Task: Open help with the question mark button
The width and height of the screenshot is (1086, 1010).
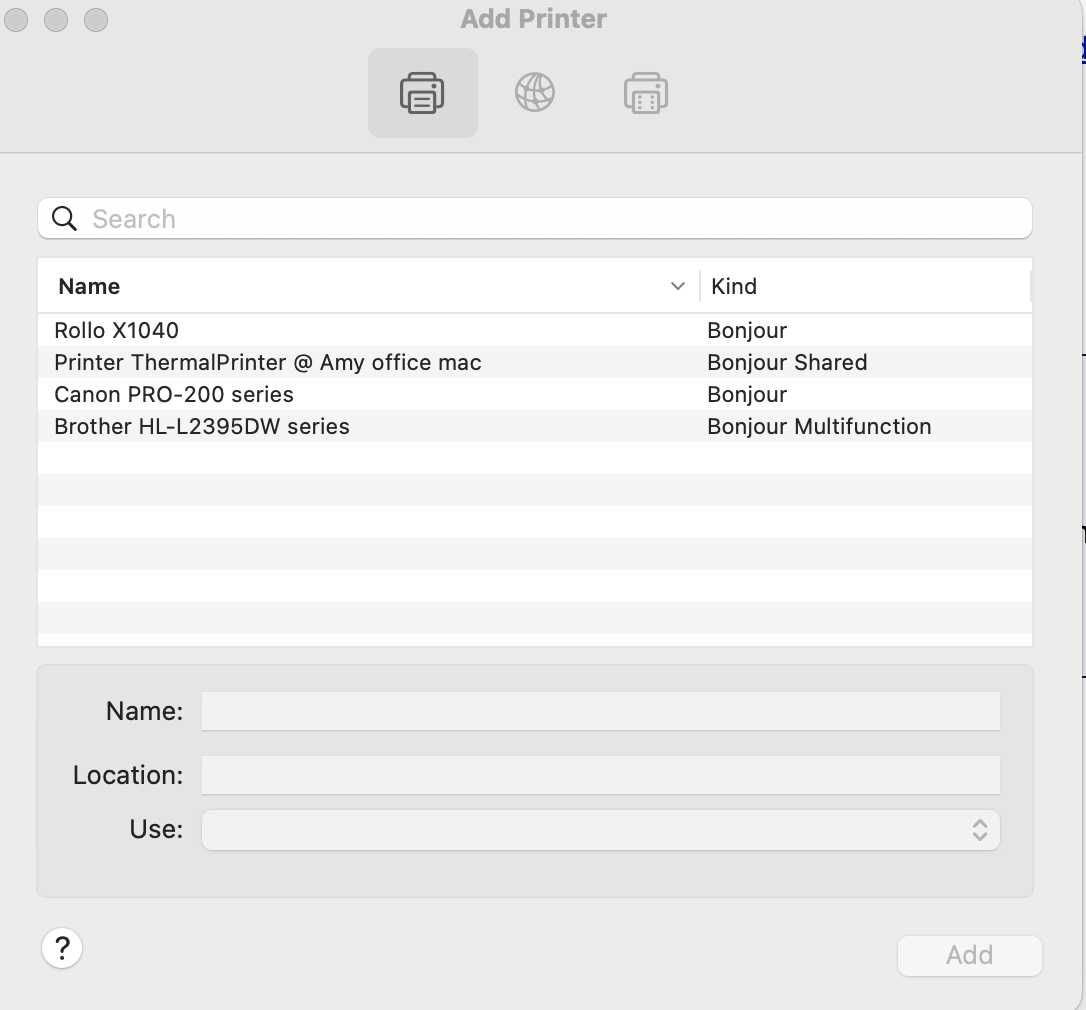Action: [62, 948]
